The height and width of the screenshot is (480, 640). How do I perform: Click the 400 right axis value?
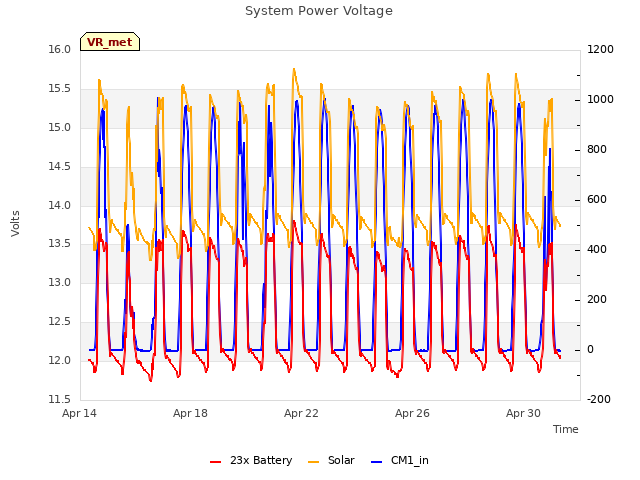pyautogui.click(x=597, y=249)
